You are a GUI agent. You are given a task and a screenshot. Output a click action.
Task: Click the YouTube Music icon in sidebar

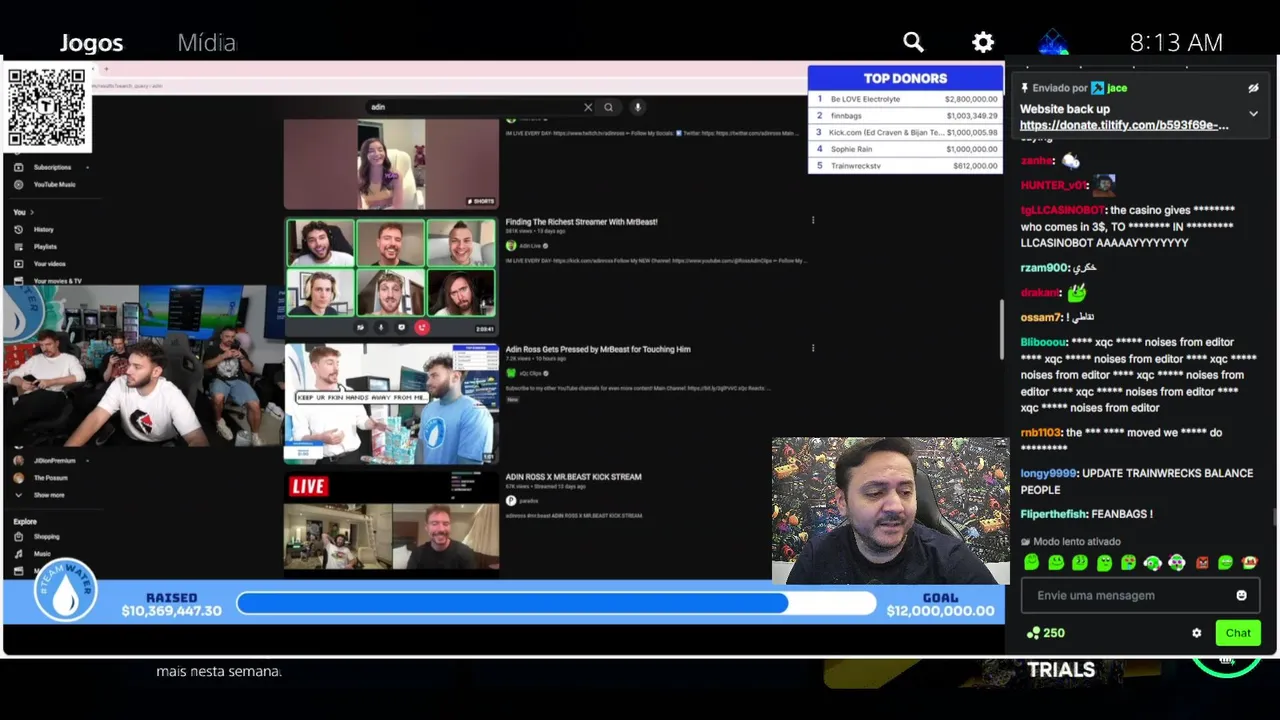pos(19,184)
